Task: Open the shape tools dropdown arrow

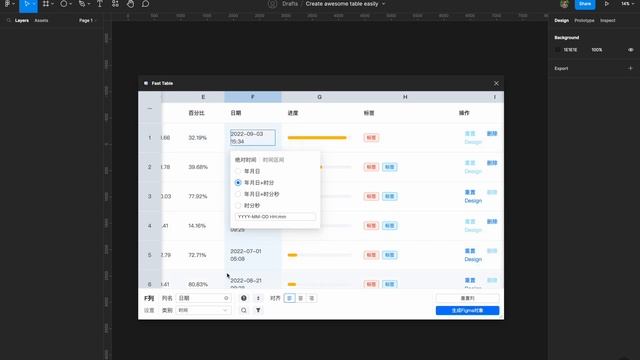Action: pos(70,4)
